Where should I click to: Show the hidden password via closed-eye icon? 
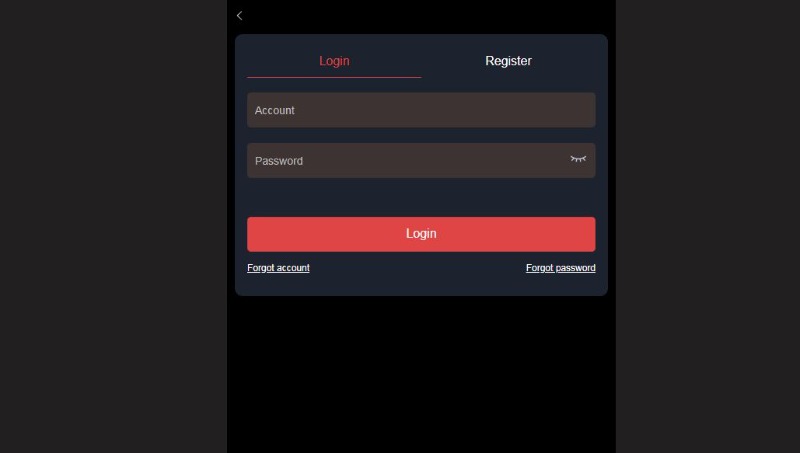[578, 159]
